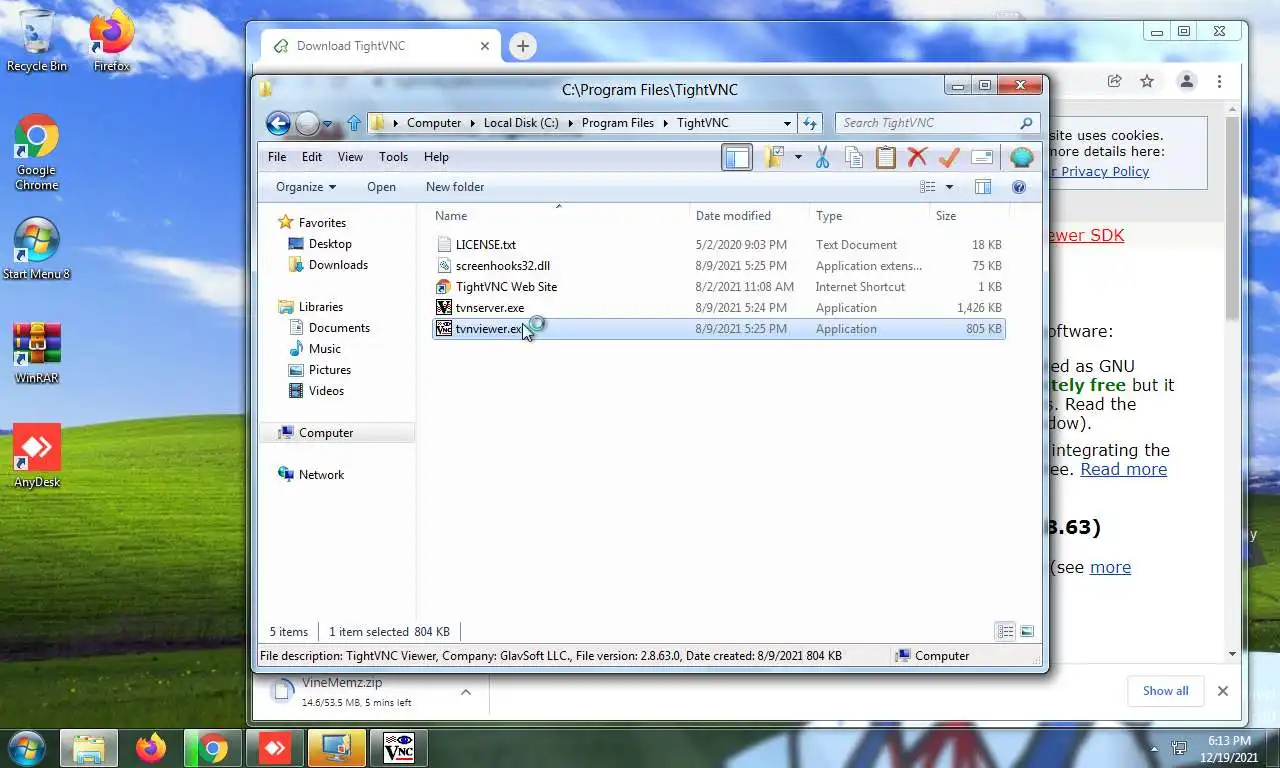1280x768 pixels.
Task: Open the Edit menu
Action: pyautogui.click(x=312, y=157)
